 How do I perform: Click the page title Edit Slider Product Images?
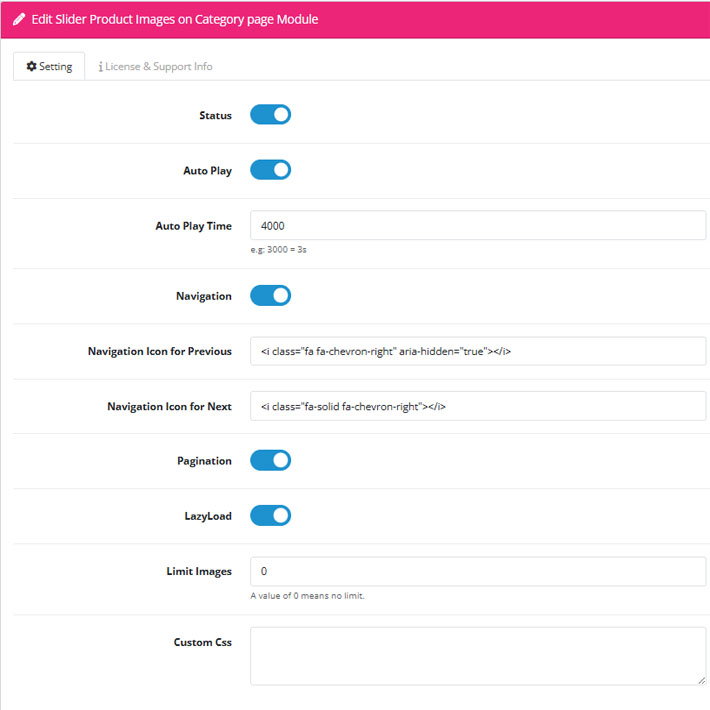pyautogui.click(x=175, y=19)
